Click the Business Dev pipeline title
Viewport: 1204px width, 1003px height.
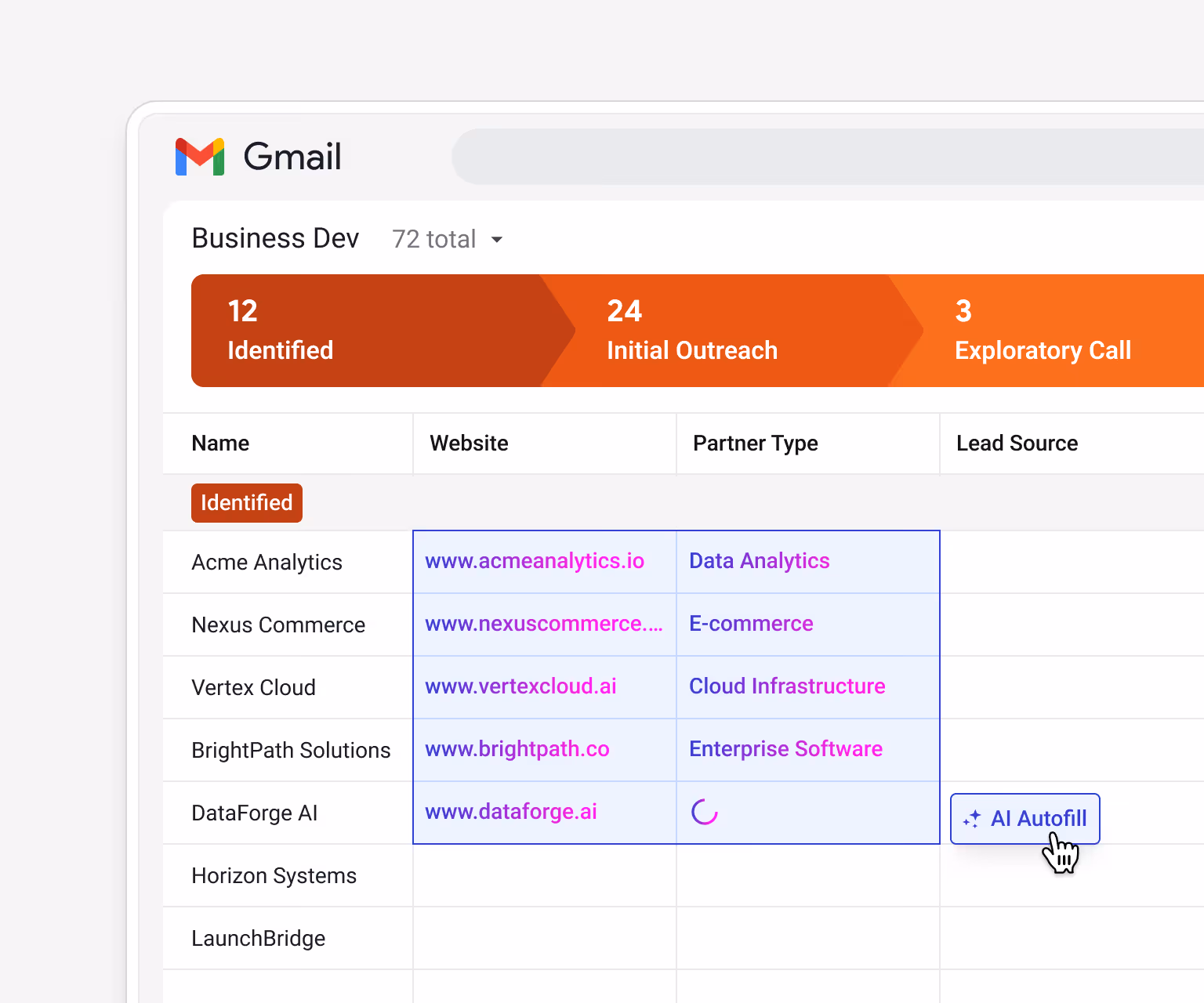click(275, 238)
